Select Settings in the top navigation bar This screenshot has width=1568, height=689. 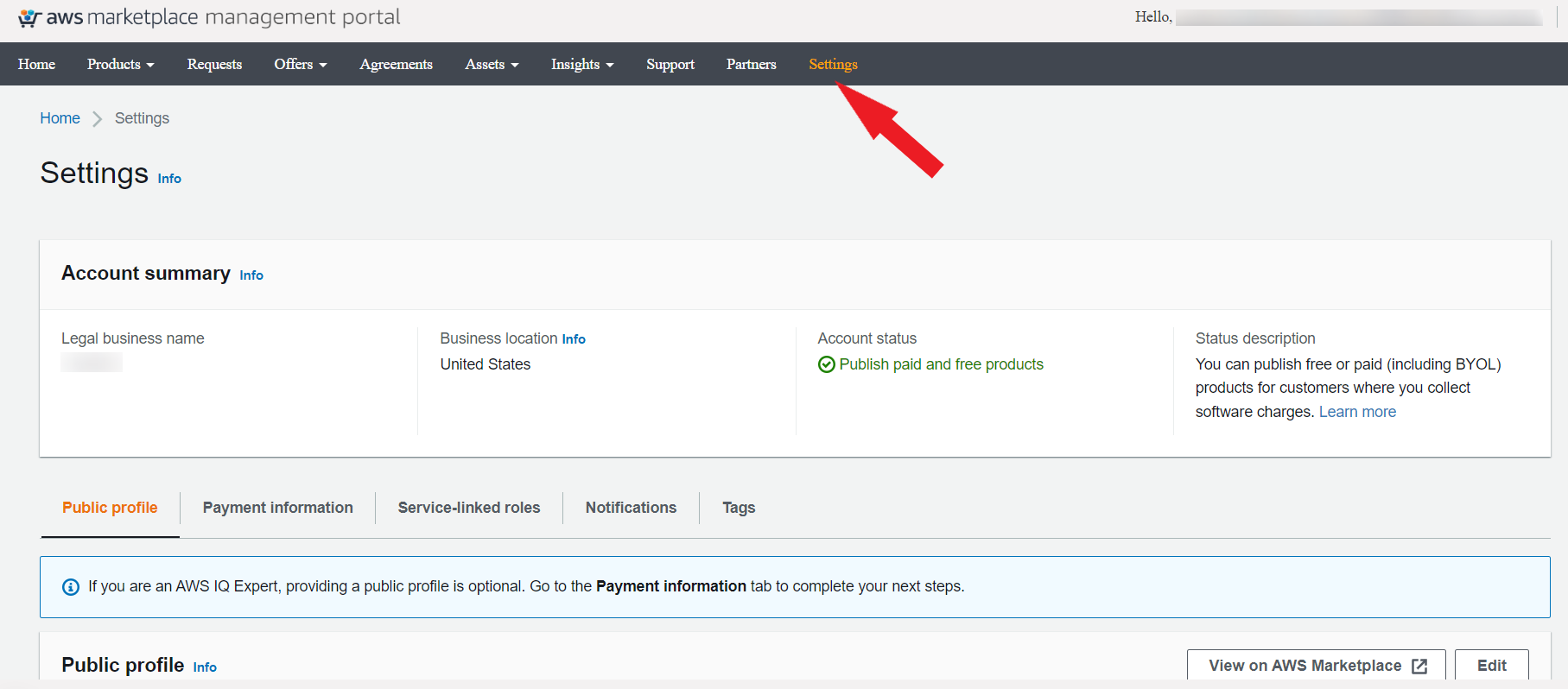833,64
